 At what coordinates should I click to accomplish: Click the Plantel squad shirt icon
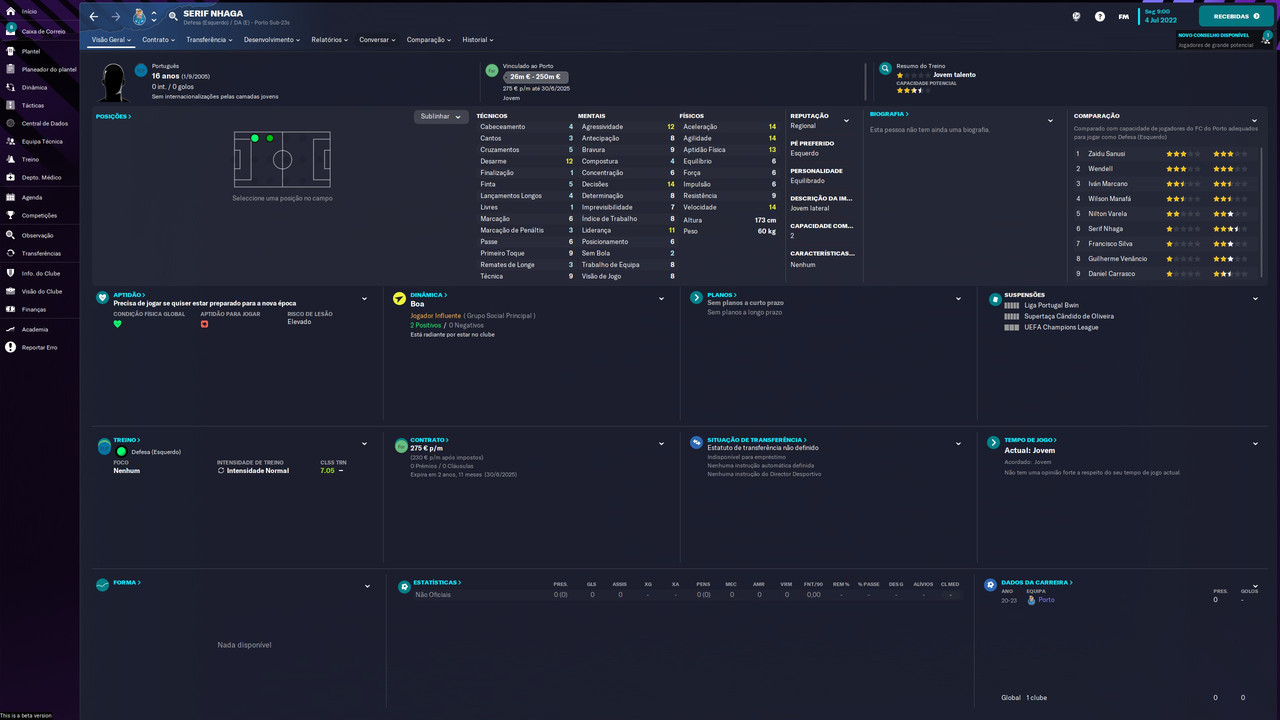[11, 51]
